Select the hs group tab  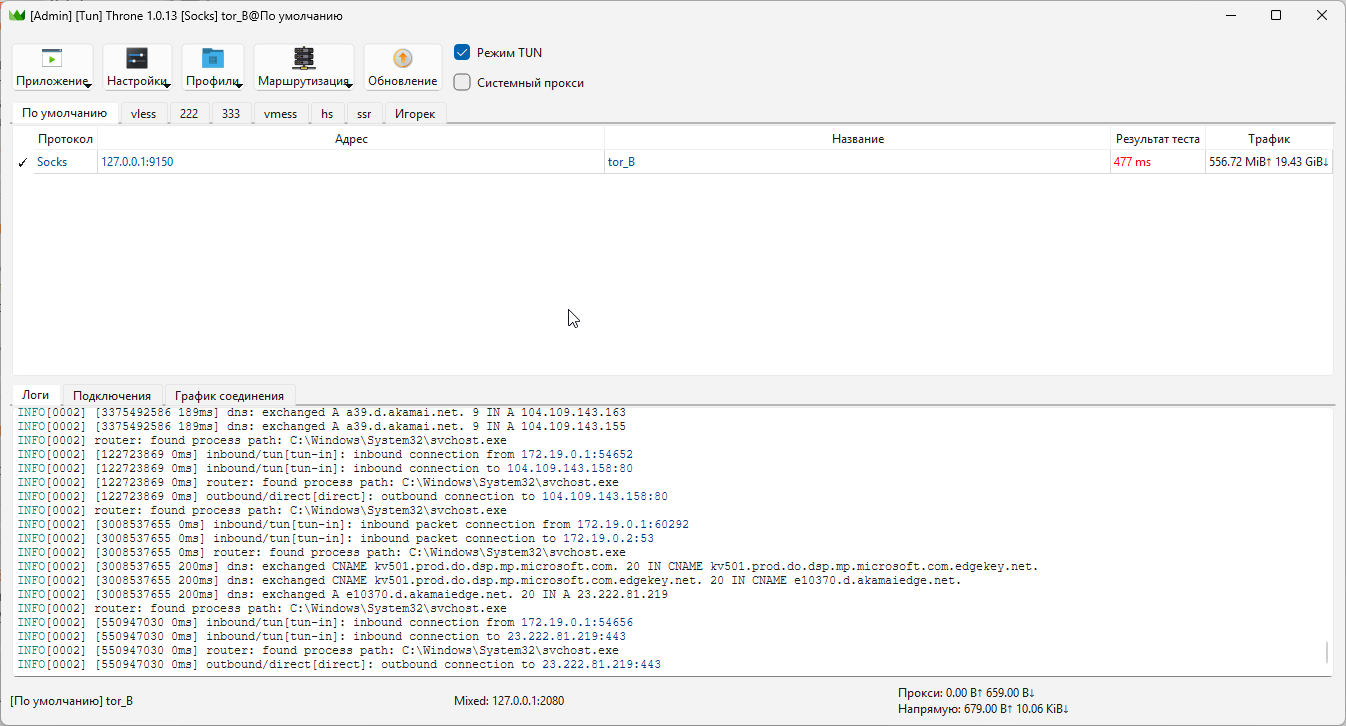coord(327,114)
